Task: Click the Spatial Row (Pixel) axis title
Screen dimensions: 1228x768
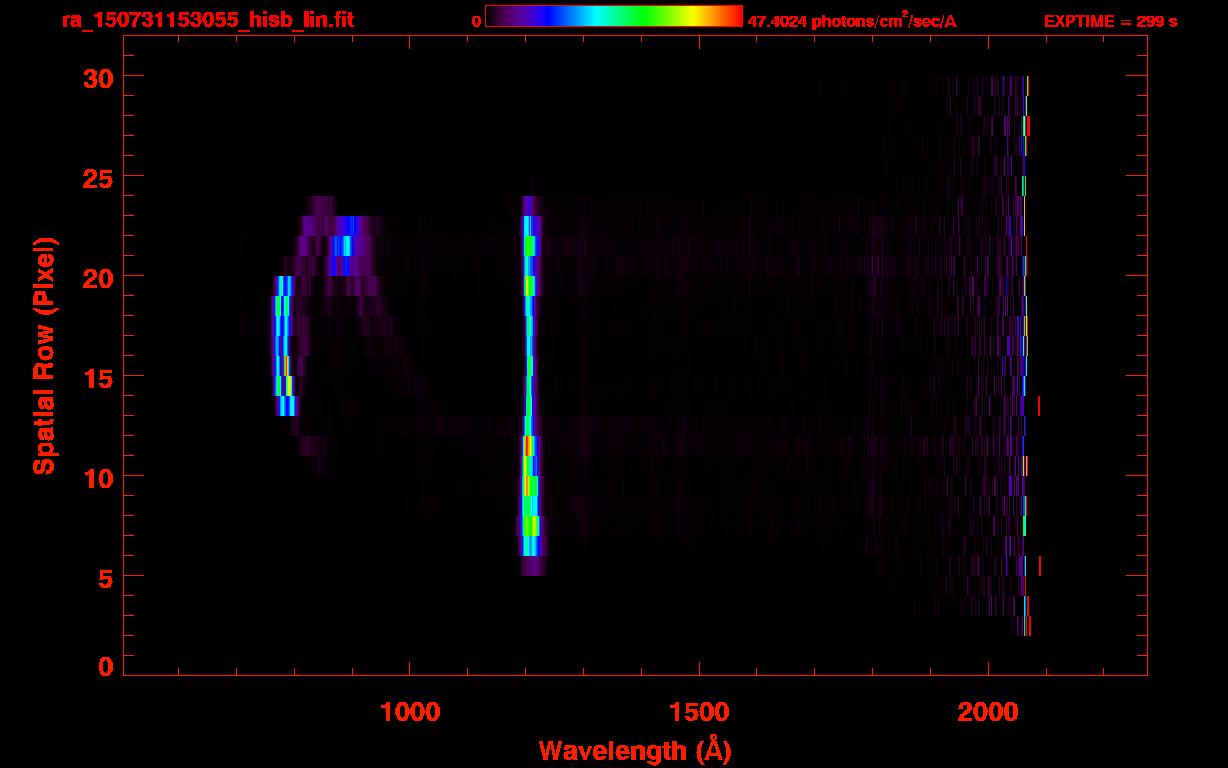Action: (44, 355)
